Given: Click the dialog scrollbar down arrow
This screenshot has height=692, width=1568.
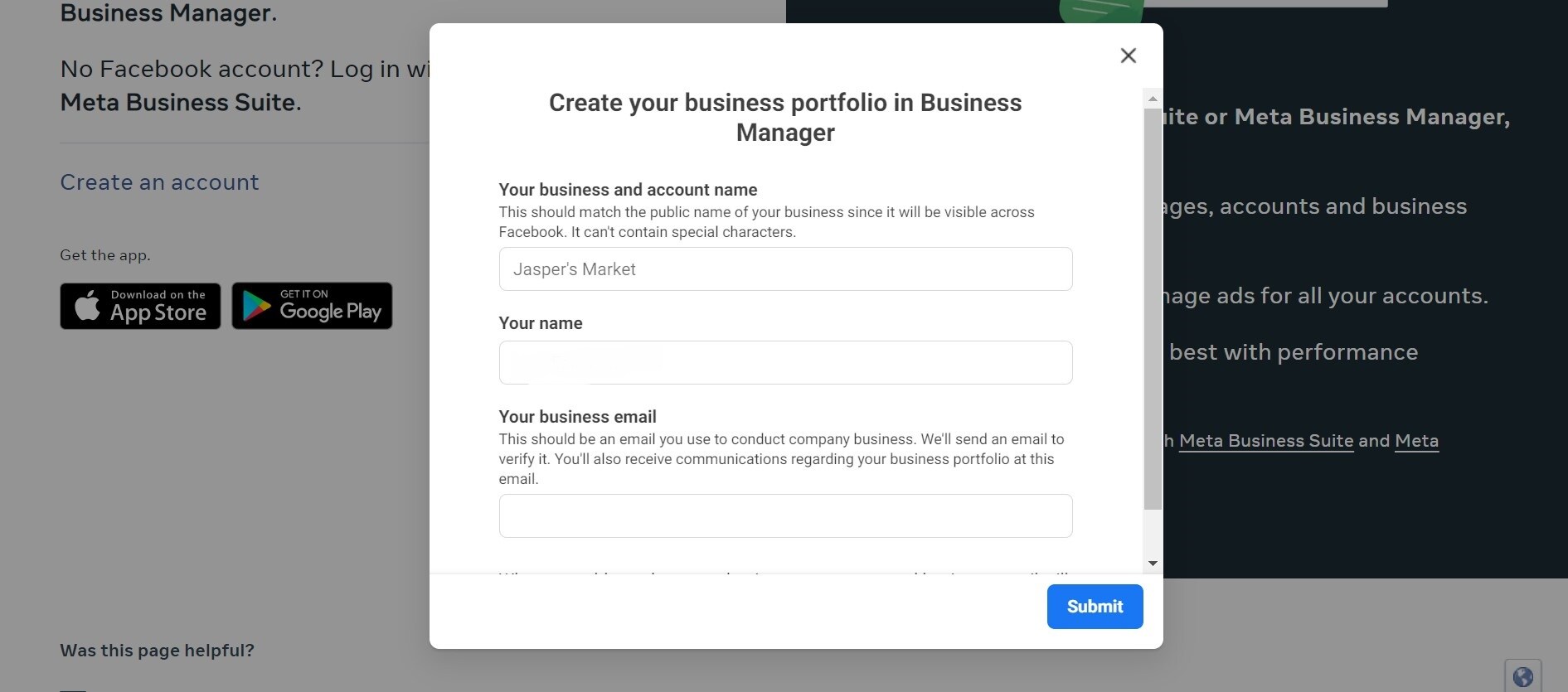Looking at the screenshot, I should (x=1153, y=564).
